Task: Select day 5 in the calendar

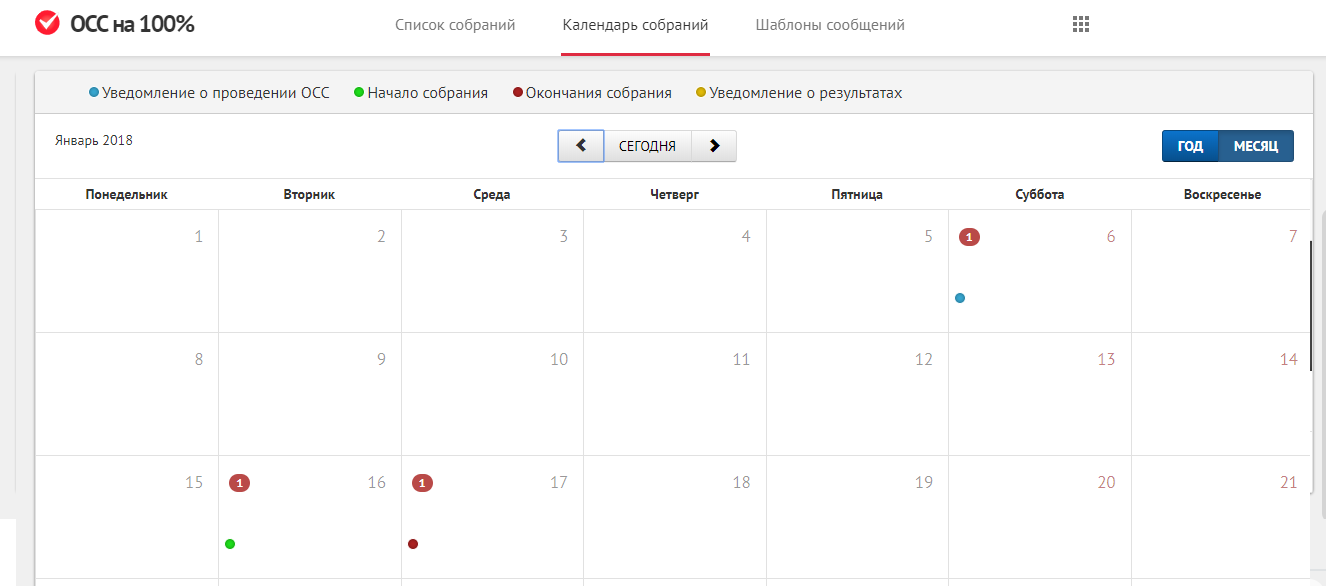Action: pos(929,237)
